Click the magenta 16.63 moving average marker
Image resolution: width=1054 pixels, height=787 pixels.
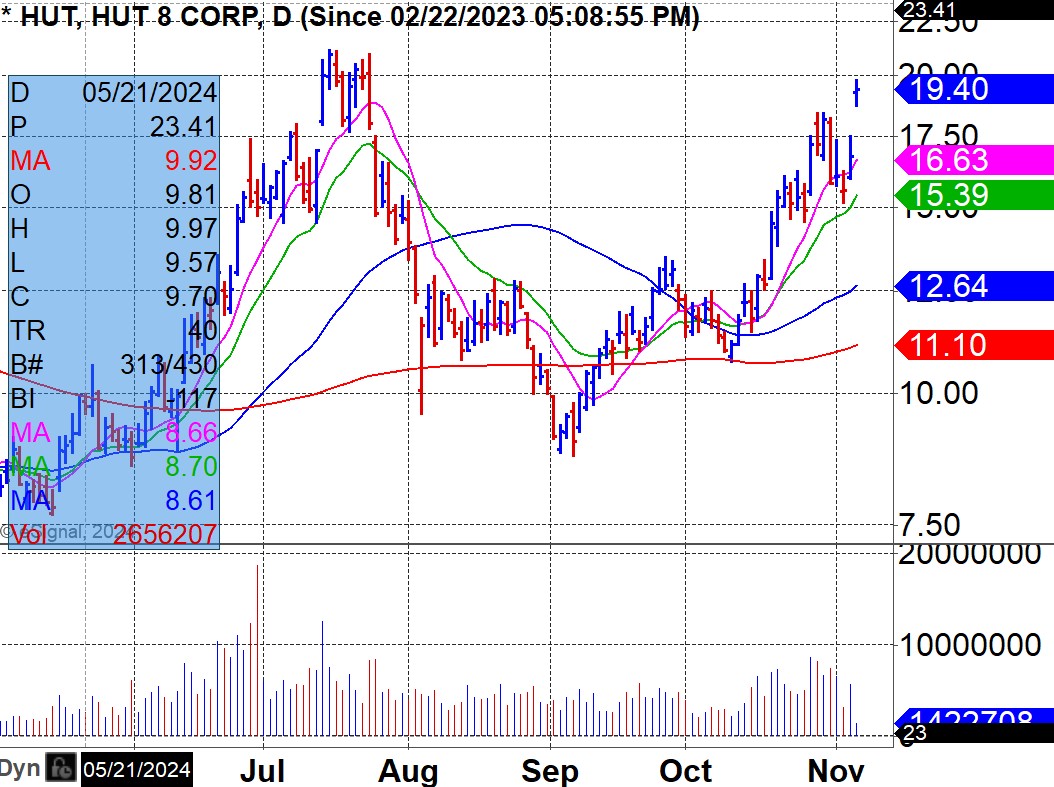tap(975, 160)
